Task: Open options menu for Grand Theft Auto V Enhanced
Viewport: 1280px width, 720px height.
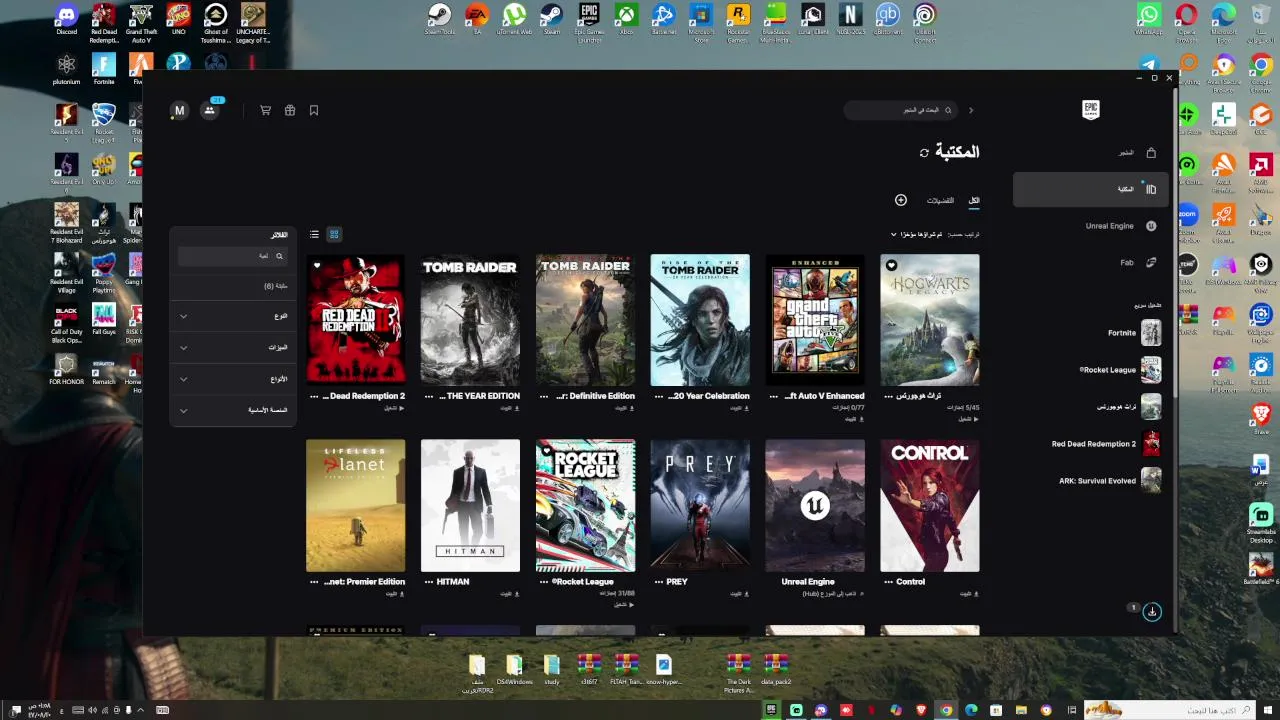Action: tap(774, 396)
